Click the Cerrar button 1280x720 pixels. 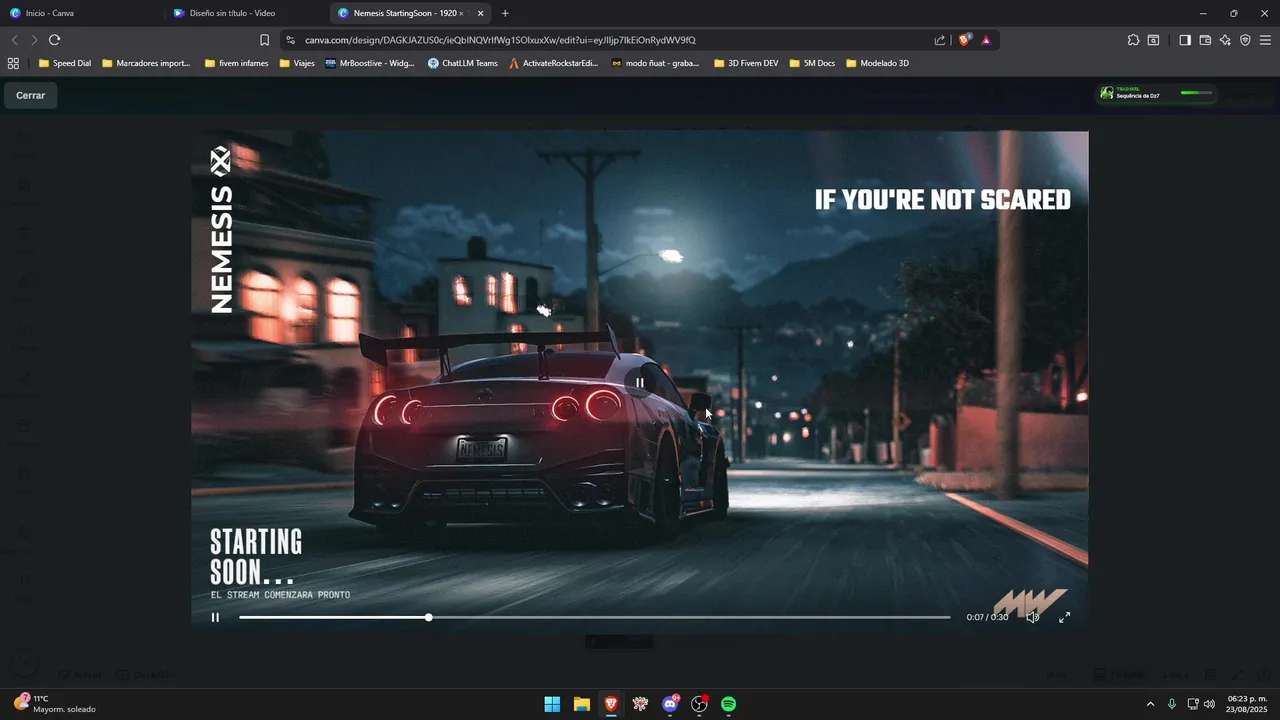click(x=30, y=95)
